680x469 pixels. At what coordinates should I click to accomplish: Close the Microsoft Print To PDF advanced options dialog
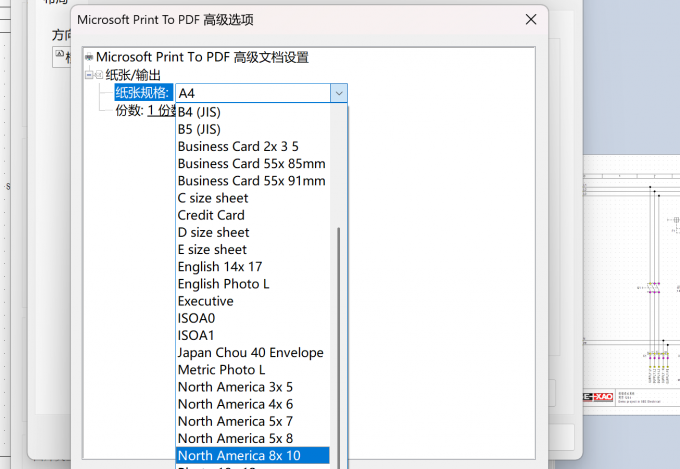[x=531, y=20]
